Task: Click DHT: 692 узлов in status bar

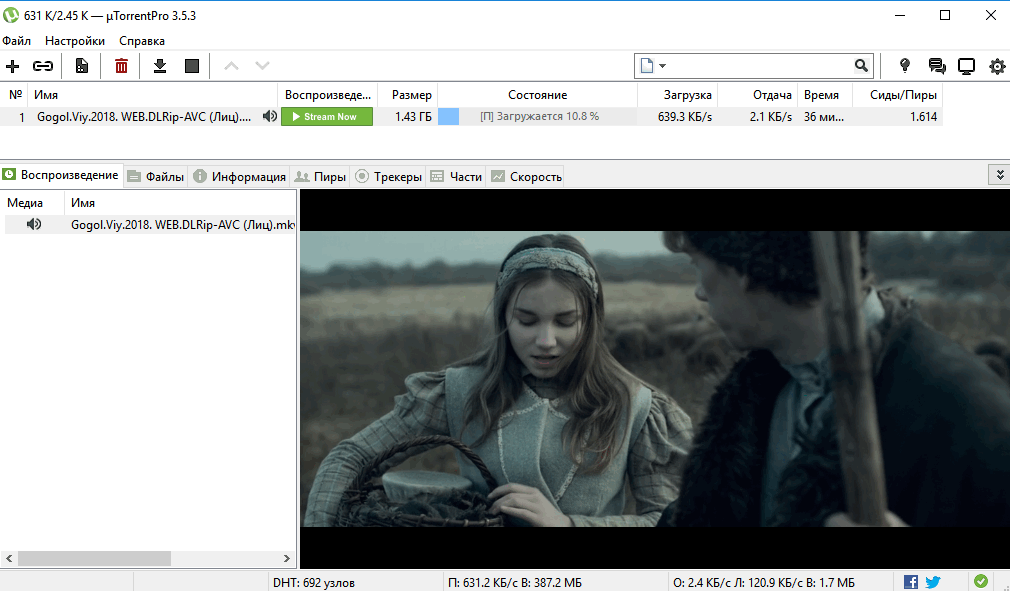Action: coord(314,583)
